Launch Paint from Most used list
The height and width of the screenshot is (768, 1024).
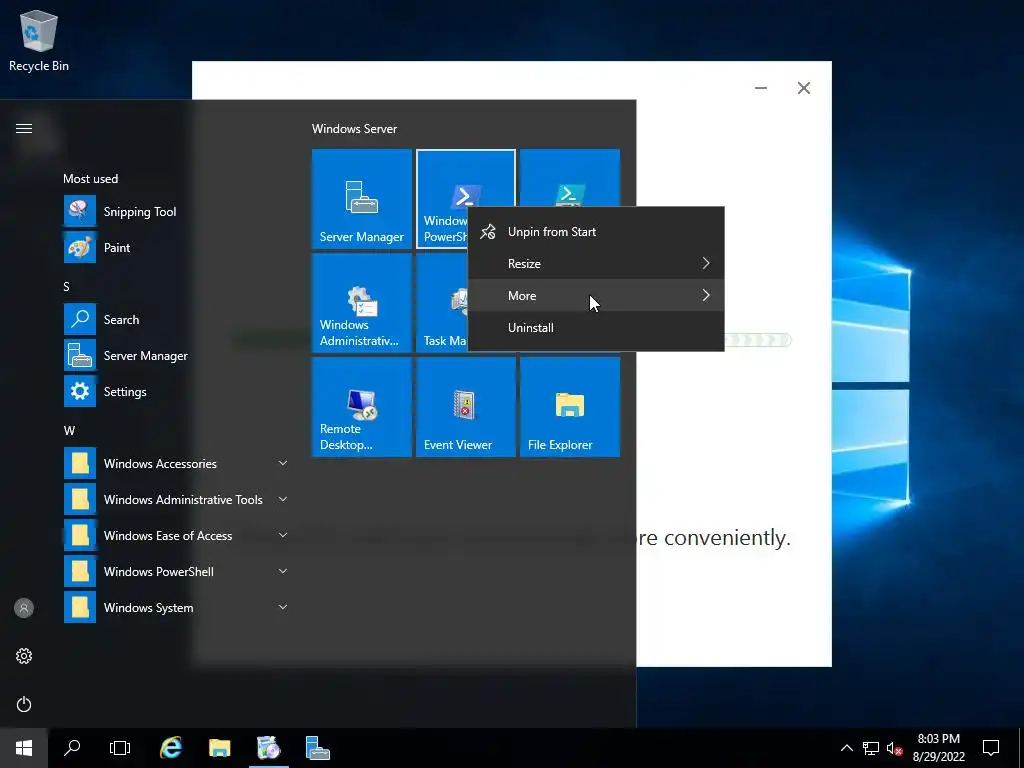(x=175, y=248)
